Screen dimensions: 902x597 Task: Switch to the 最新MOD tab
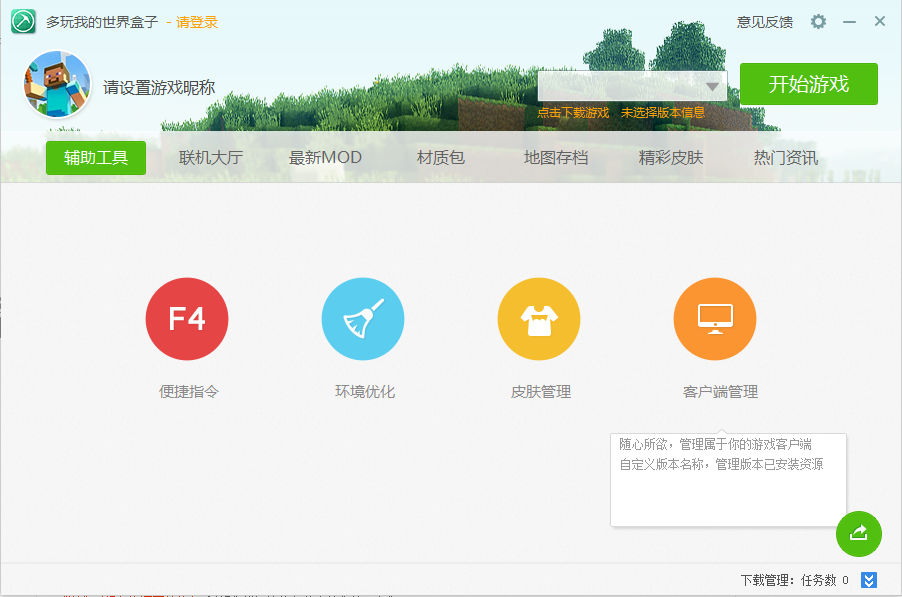325,158
